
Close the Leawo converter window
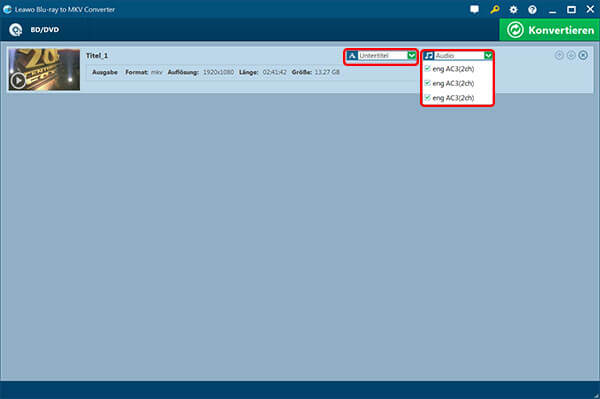[x=590, y=9]
